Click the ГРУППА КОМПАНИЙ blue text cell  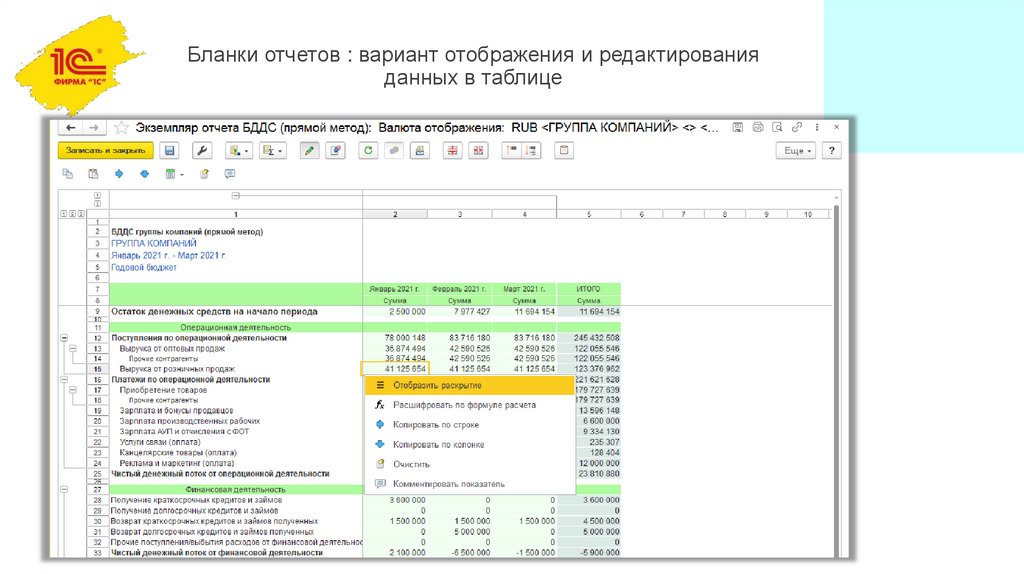[x=153, y=243]
